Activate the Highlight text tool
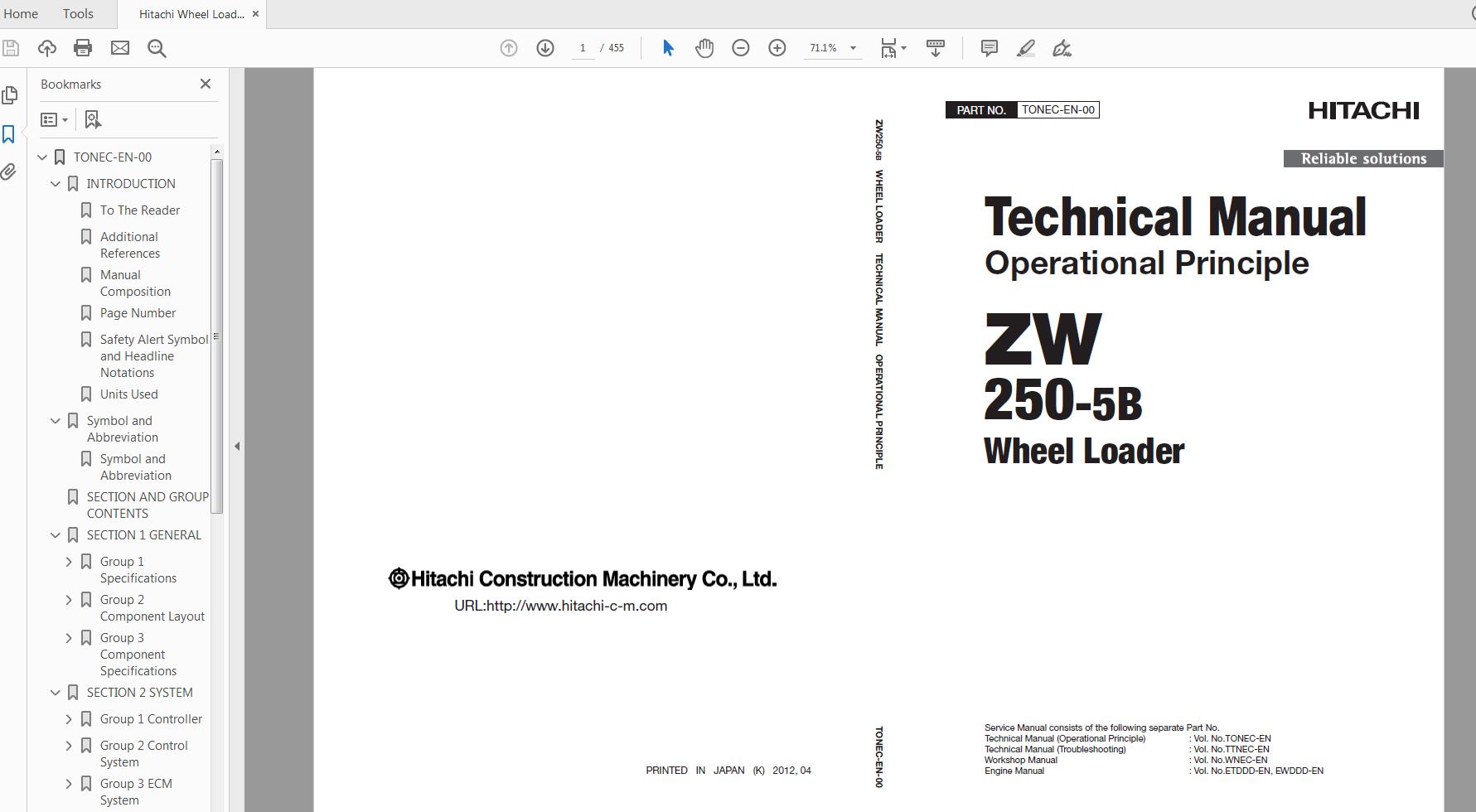 click(x=1025, y=48)
